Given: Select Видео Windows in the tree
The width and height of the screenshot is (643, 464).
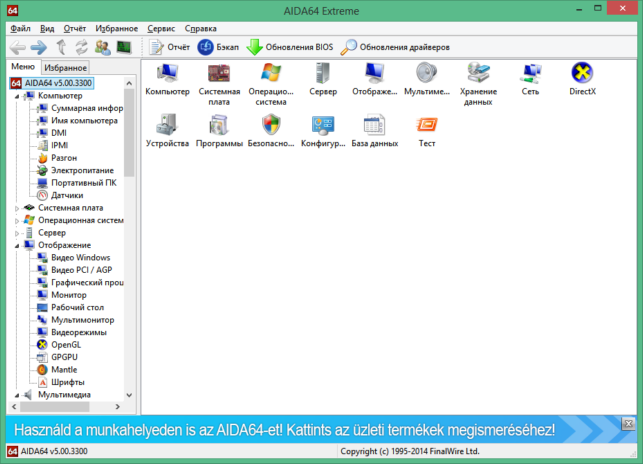Looking at the screenshot, I should click(74, 258).
